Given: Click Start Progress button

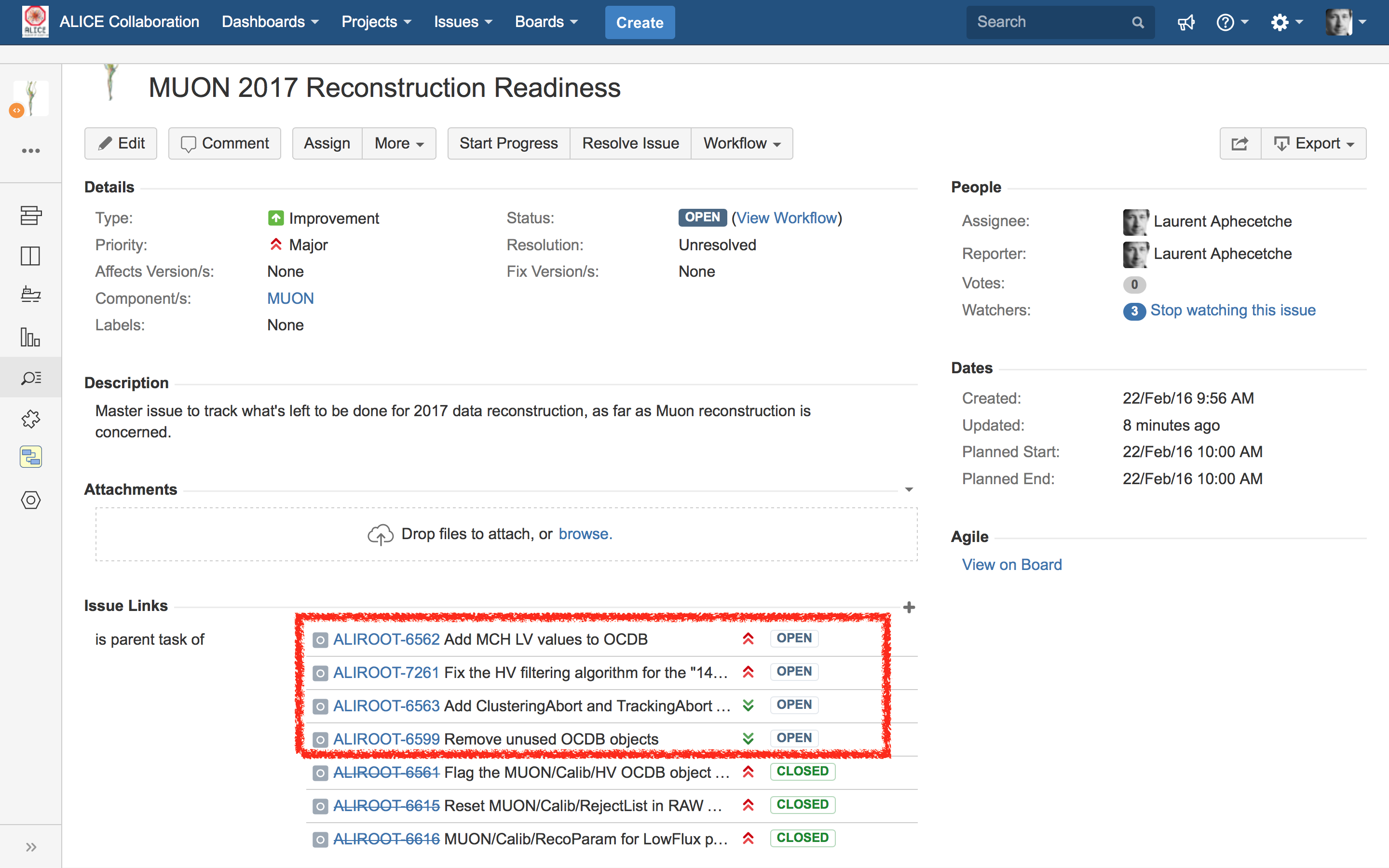Looking at the screenshot, I should [508, 144].
